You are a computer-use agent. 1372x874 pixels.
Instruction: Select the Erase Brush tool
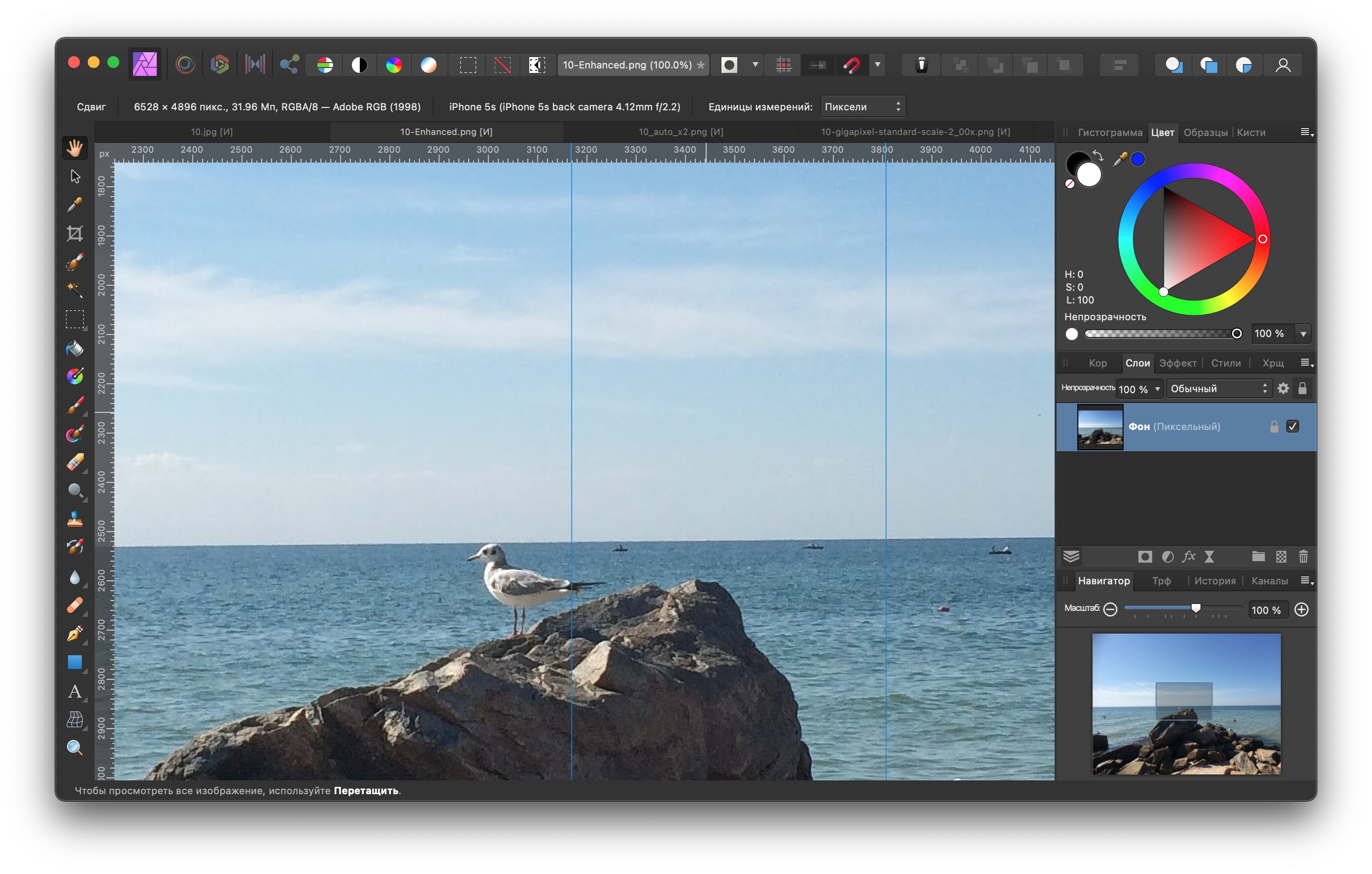pos(74,462)
